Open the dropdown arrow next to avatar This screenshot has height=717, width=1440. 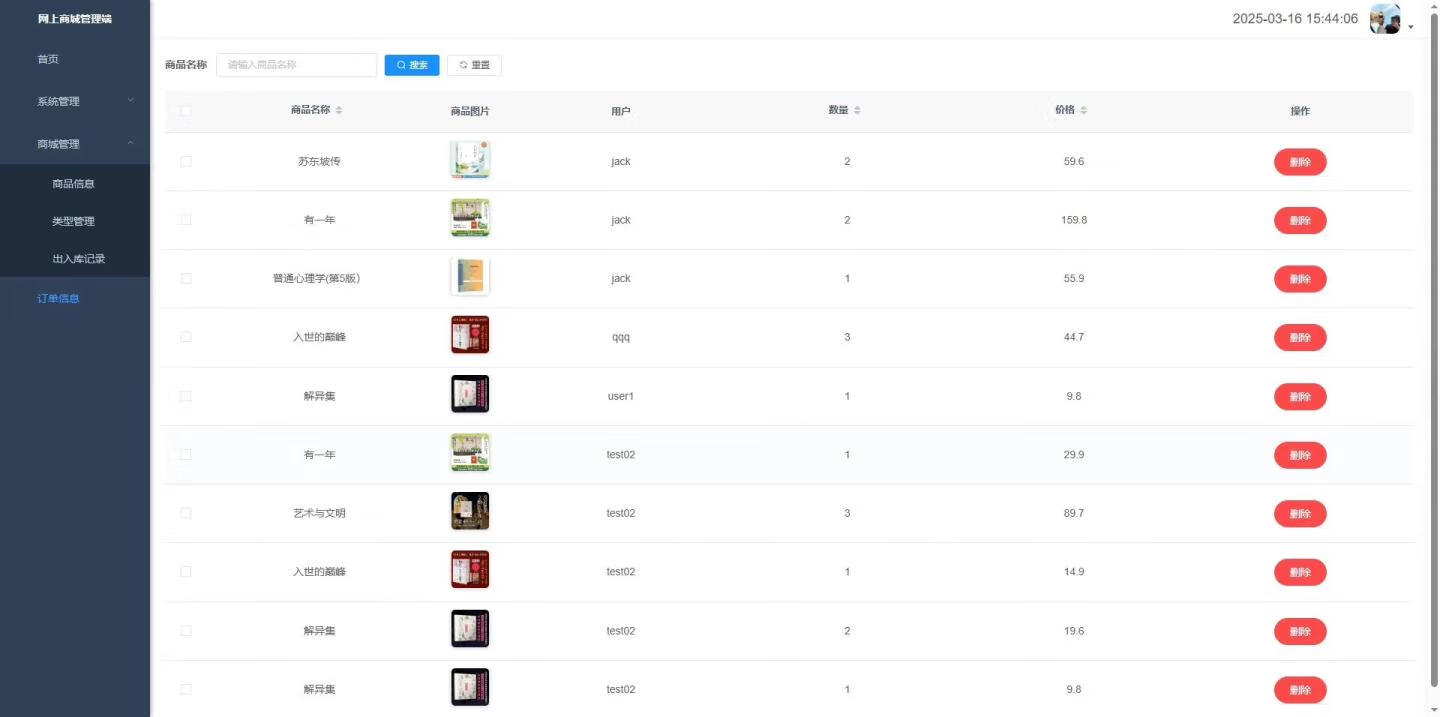[1411, 27]
